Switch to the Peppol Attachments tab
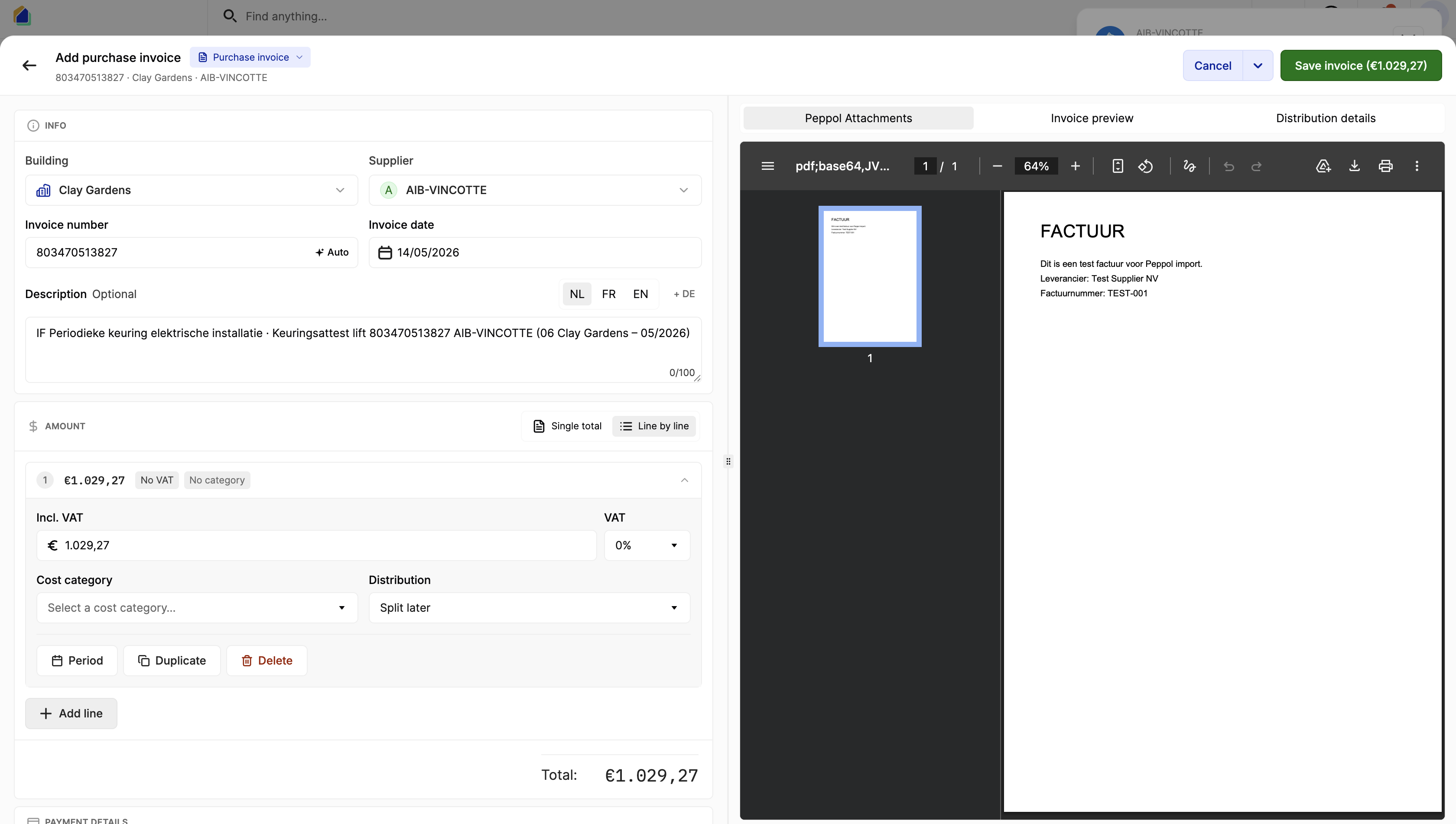This screenshot has height=824, width=1456. 858,118
